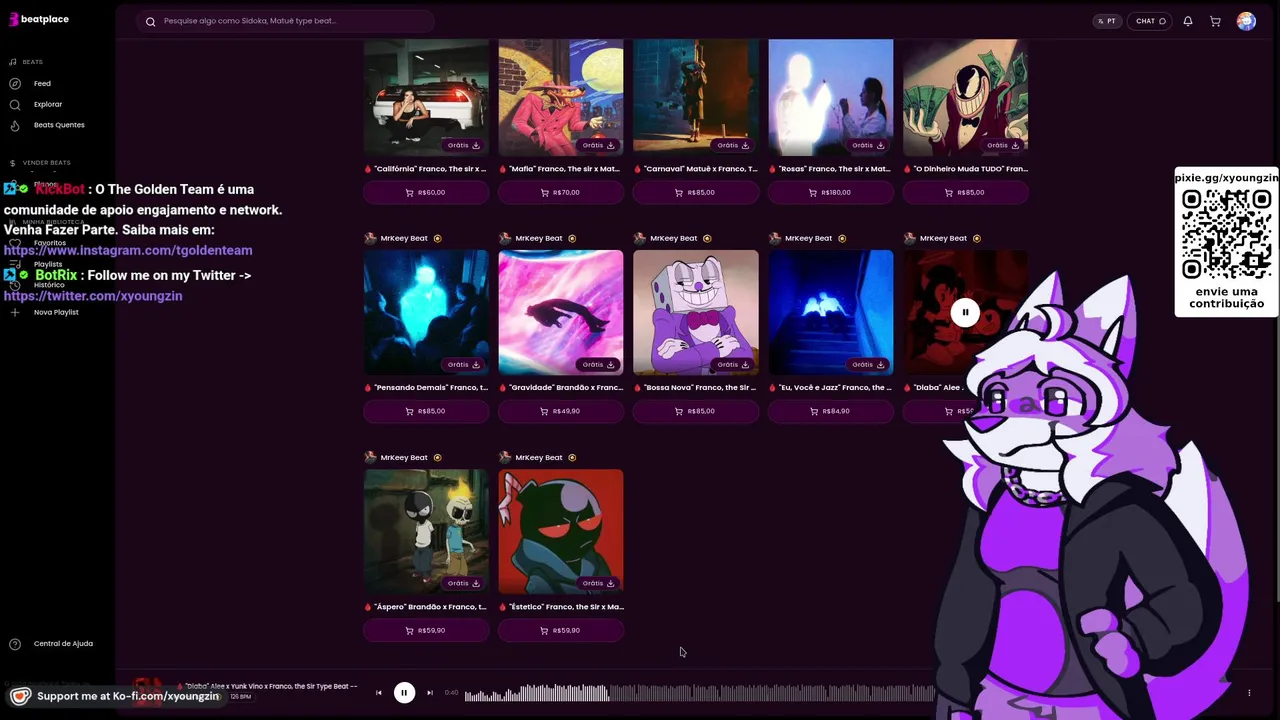Pause the playing "Diaba" cover thumbnail
This screenshot has width=1280, height=720.
click(x=965, y=313)
